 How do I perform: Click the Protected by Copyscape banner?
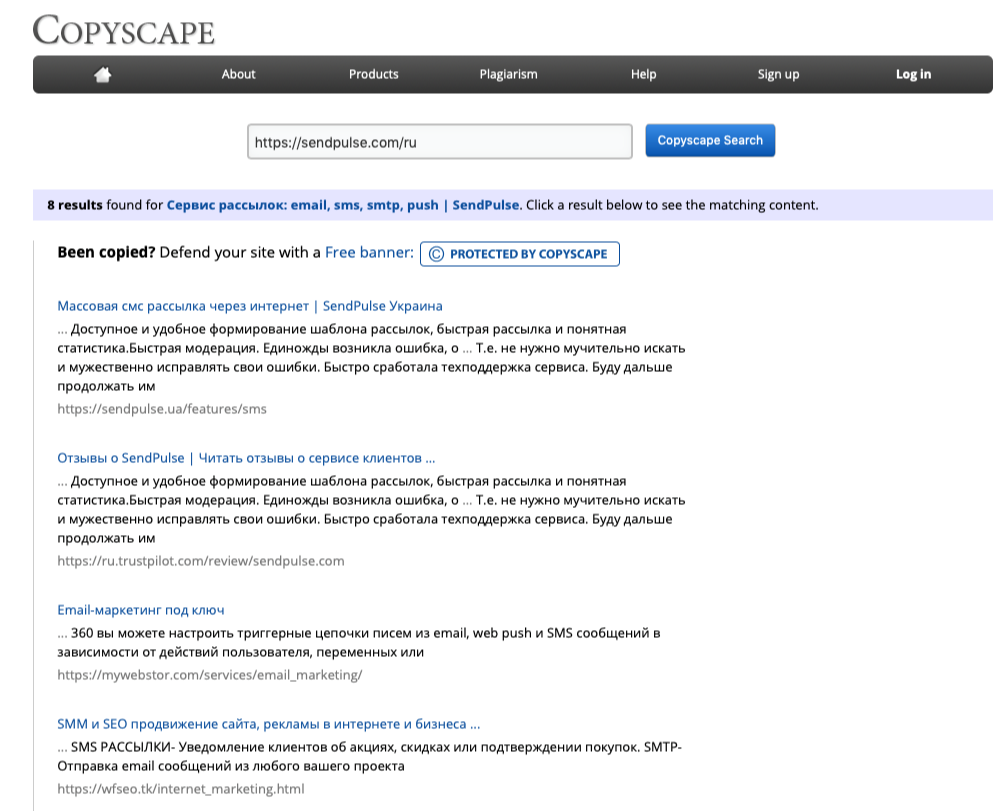pyautogui.click(x=519, y=254)
